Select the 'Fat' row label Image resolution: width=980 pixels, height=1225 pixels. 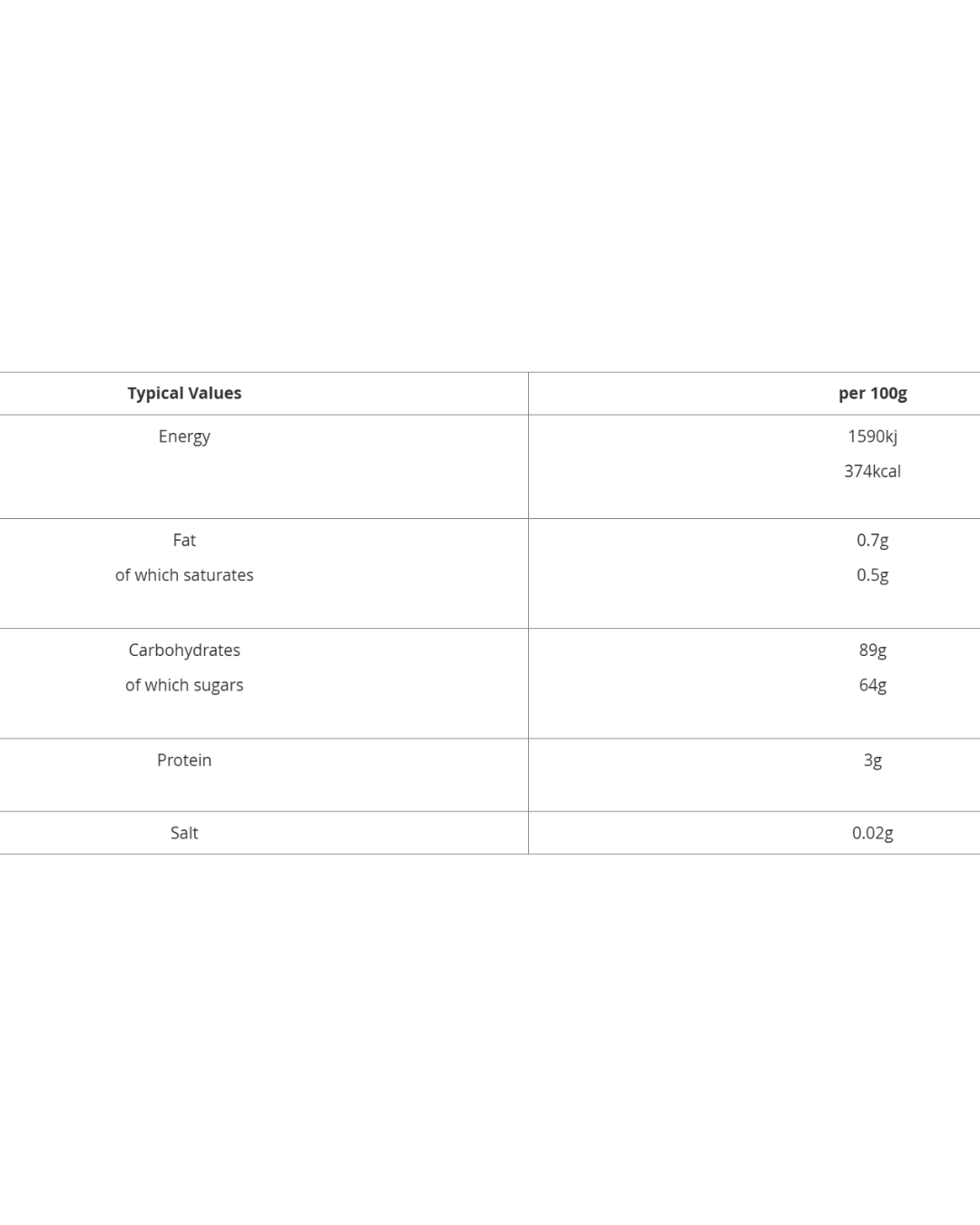pyautogui.click(x=184, y=540)
